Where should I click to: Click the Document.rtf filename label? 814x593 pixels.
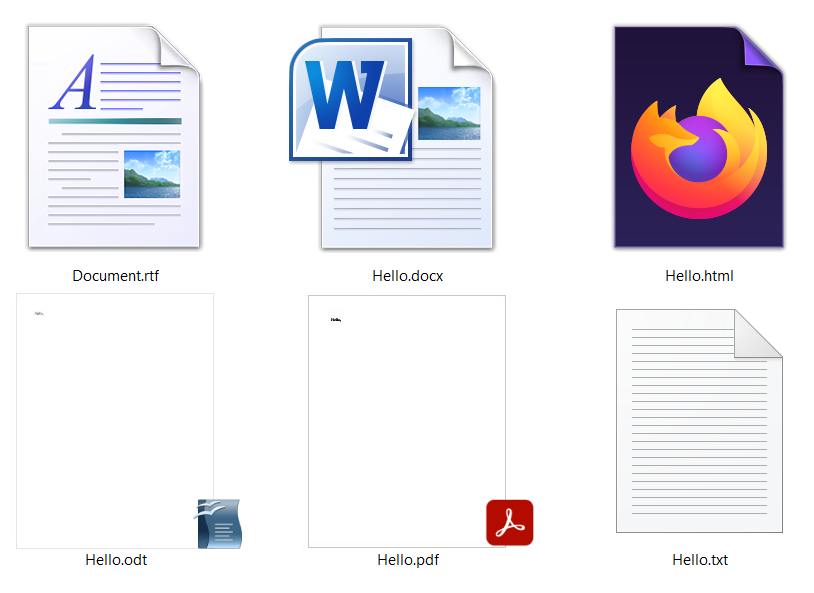114,276
